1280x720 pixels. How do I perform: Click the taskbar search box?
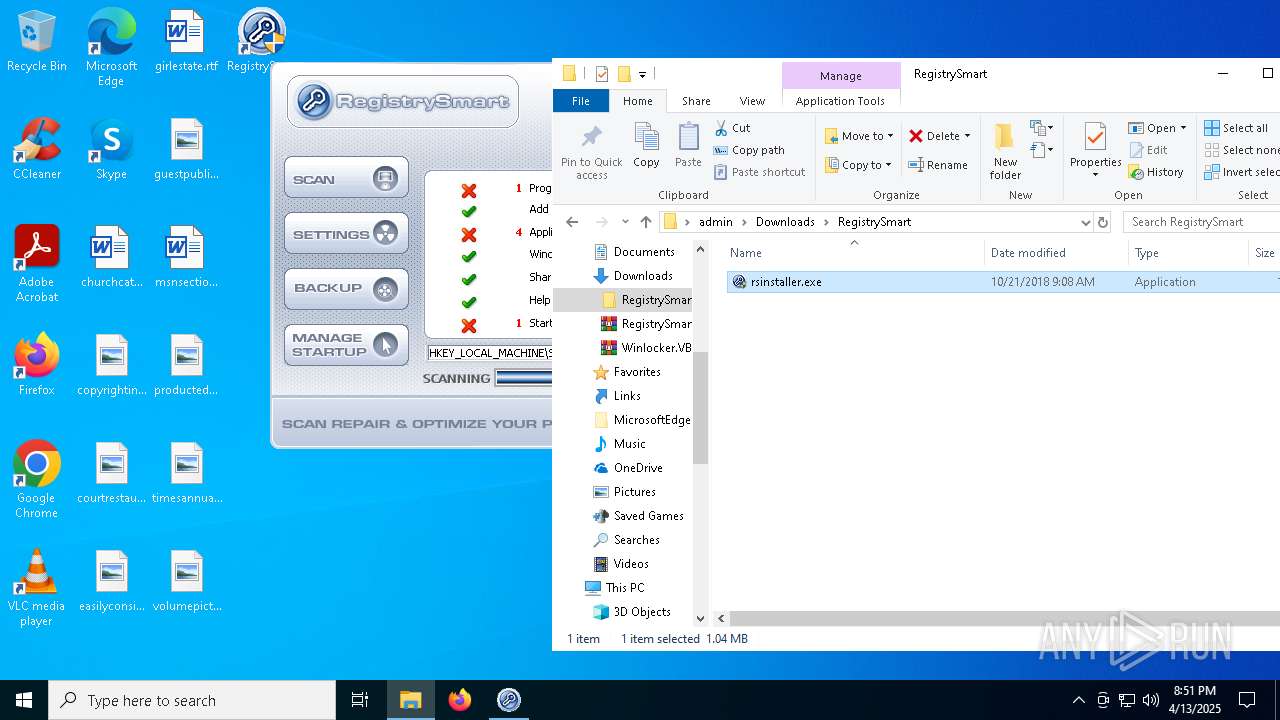click(192, 700)
